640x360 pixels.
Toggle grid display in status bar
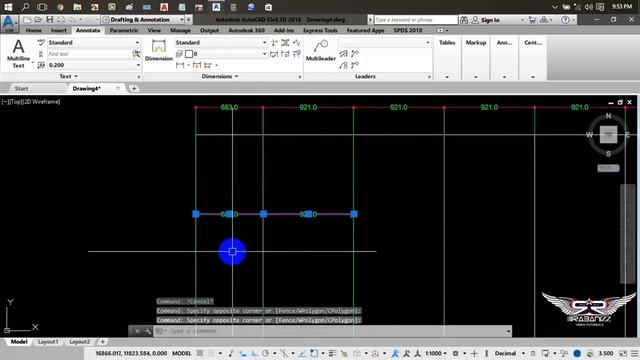click(x=200, y=353)
